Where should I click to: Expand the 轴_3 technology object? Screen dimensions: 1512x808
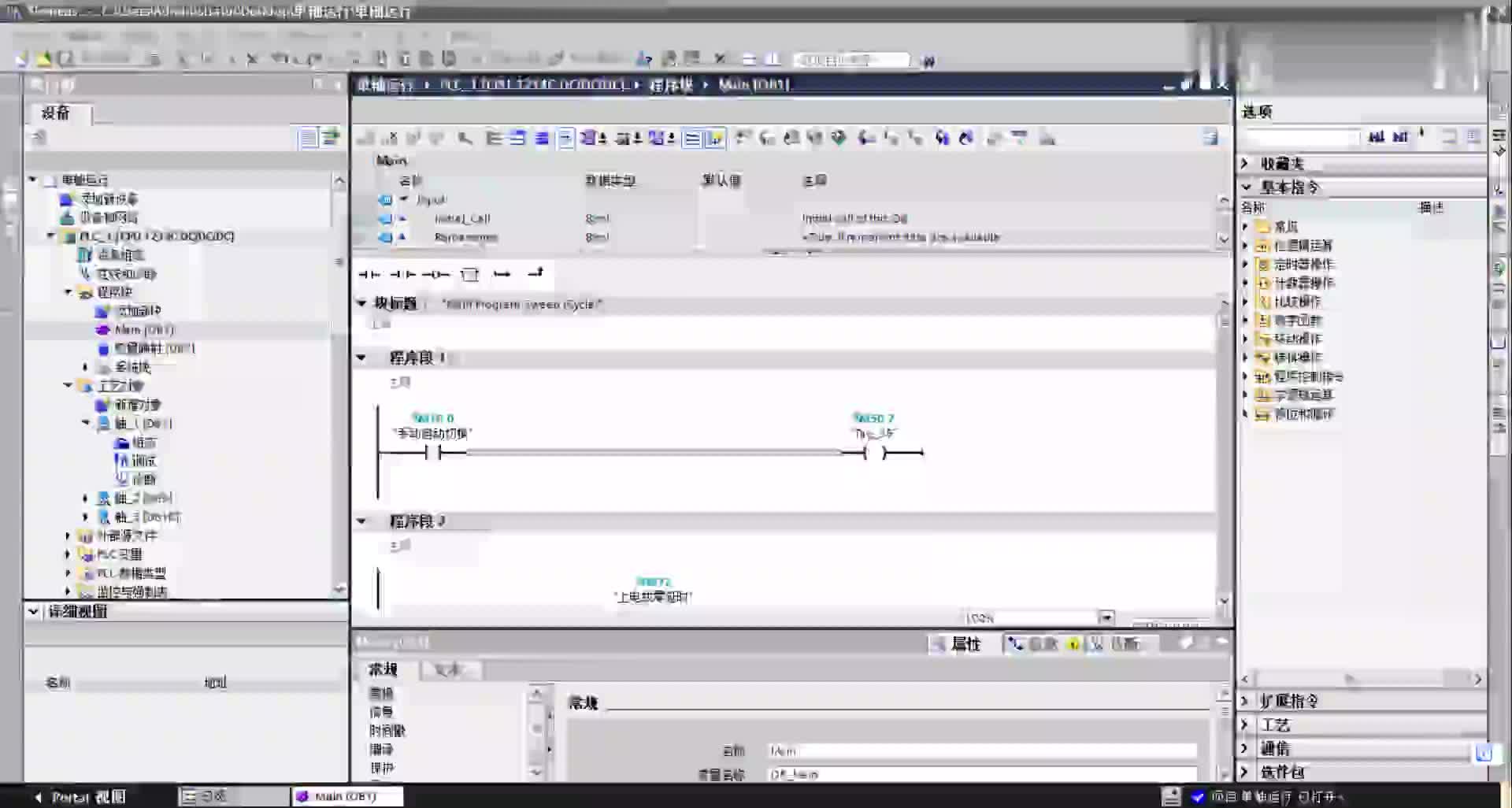(x=85, y=517)
